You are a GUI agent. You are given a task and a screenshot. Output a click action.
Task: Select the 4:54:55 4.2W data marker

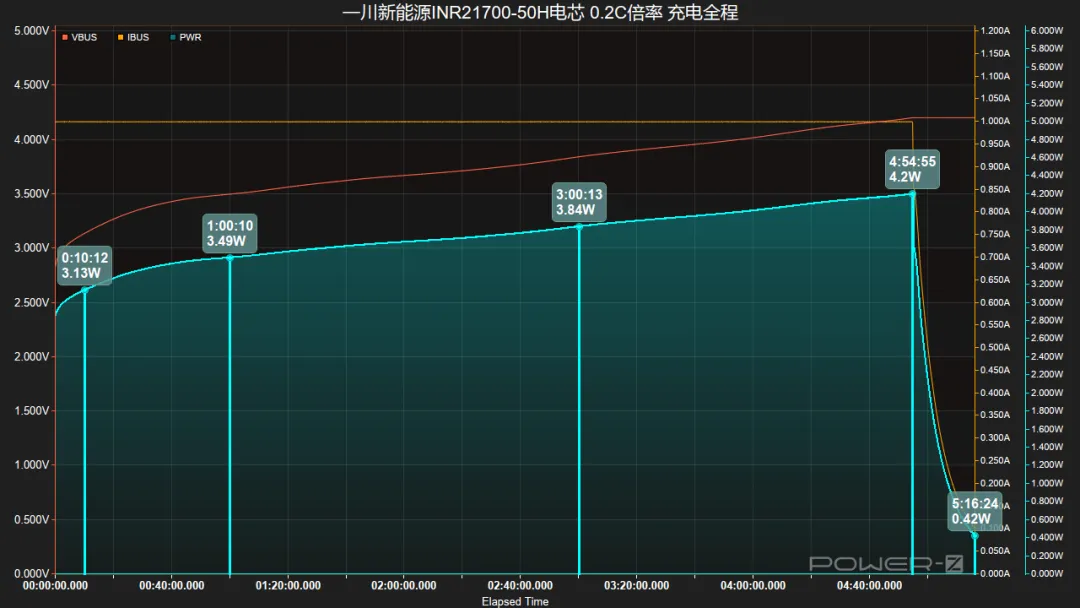[x=913, y=169]
